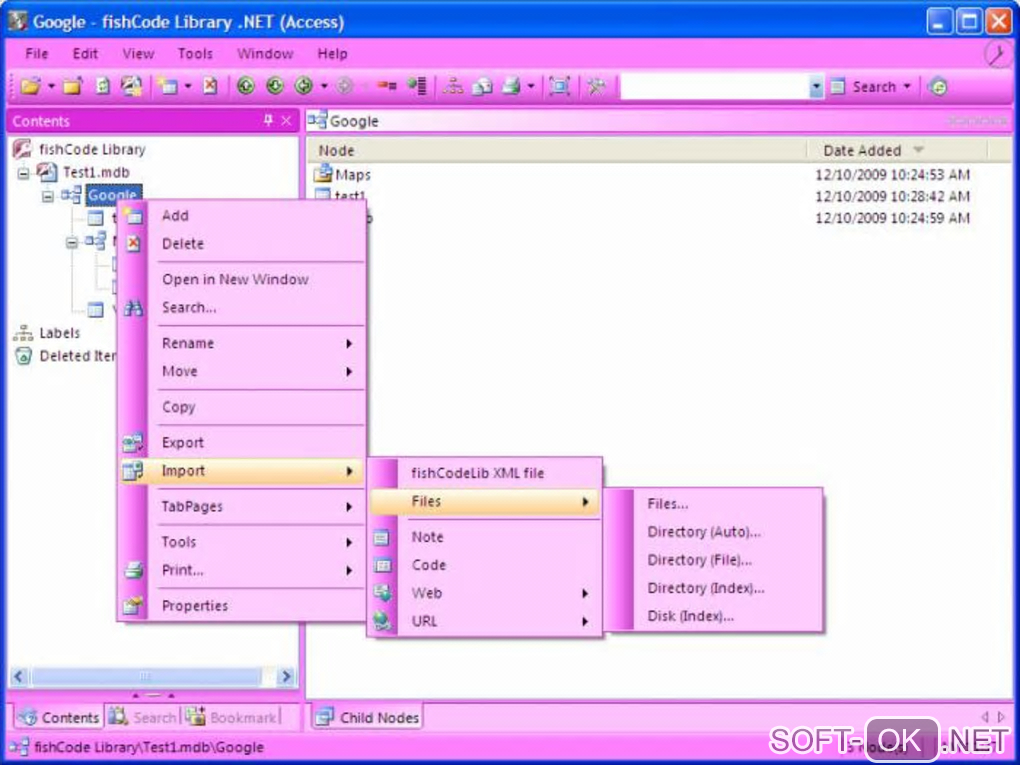Open the Help menu
The width and height of the screenshot is (1020, 765).
(332, 54)
